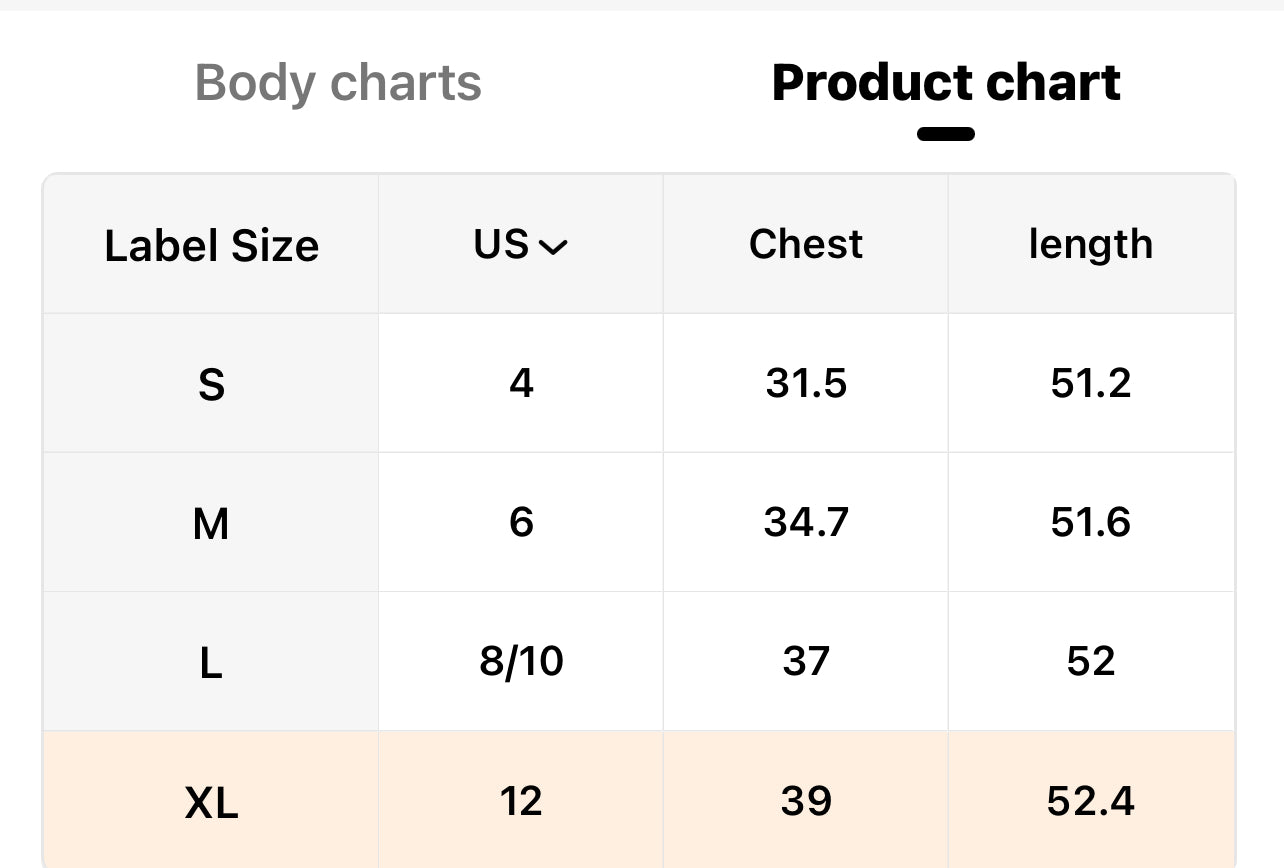Viewport: 1284px width, 868px height.
Task: Open the US size region dropdown
Action: [x=521, y=245]
